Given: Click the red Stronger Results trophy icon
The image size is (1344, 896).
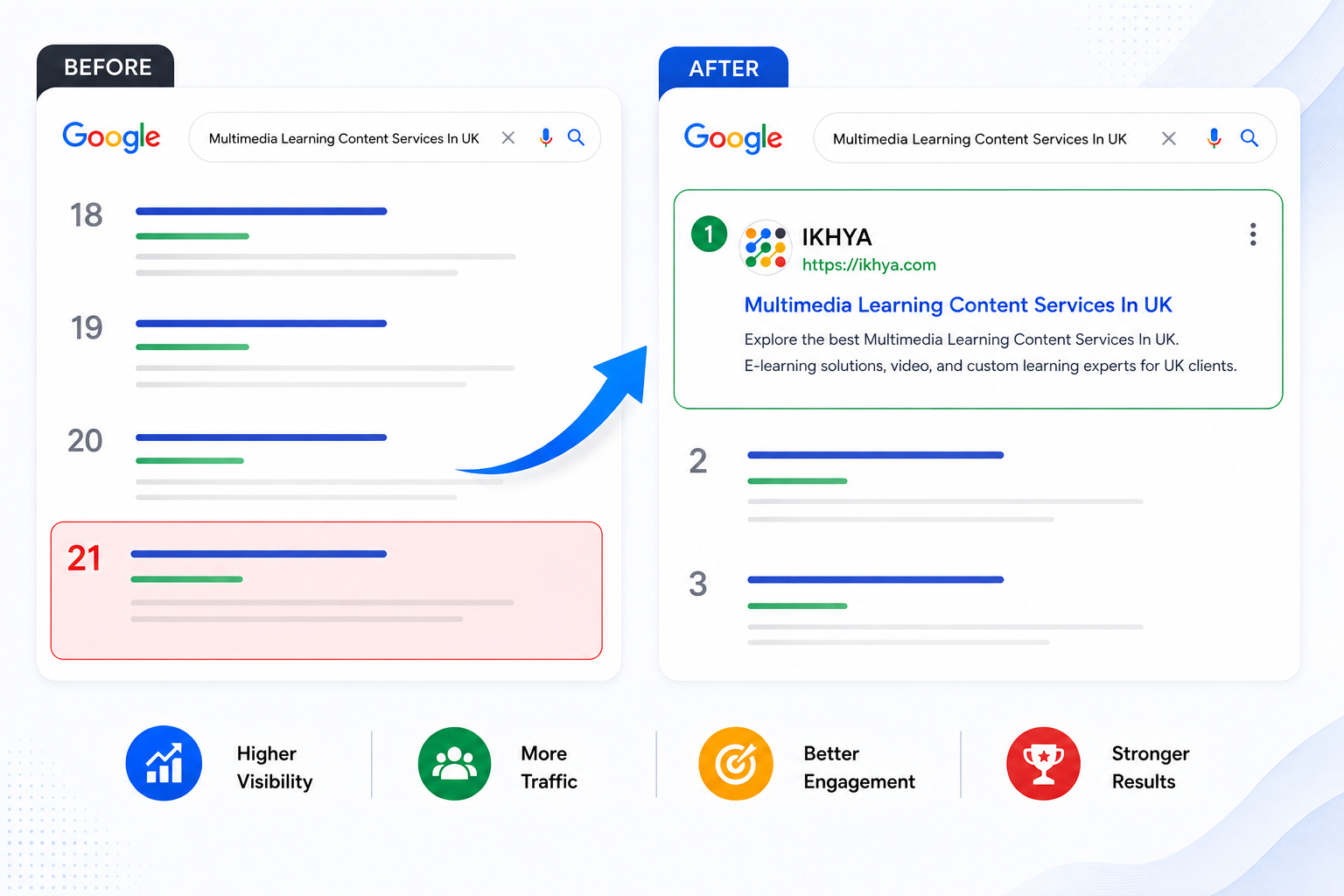Looking at the screenshot, I should (1043, 763).
